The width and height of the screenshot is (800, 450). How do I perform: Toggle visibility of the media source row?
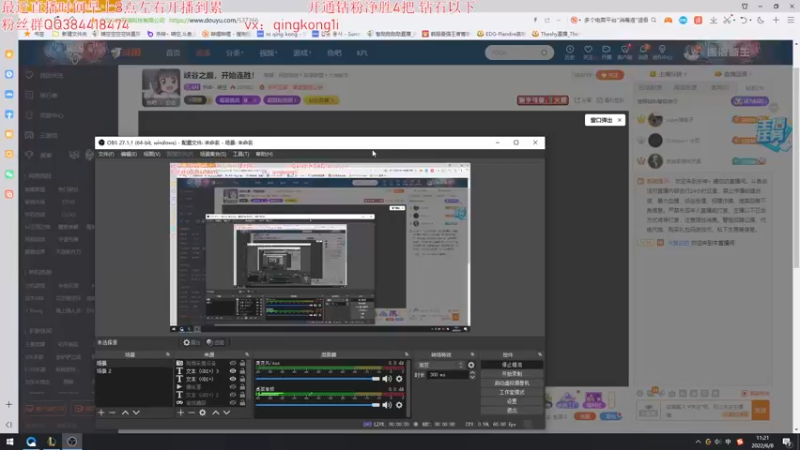[233, 387]
